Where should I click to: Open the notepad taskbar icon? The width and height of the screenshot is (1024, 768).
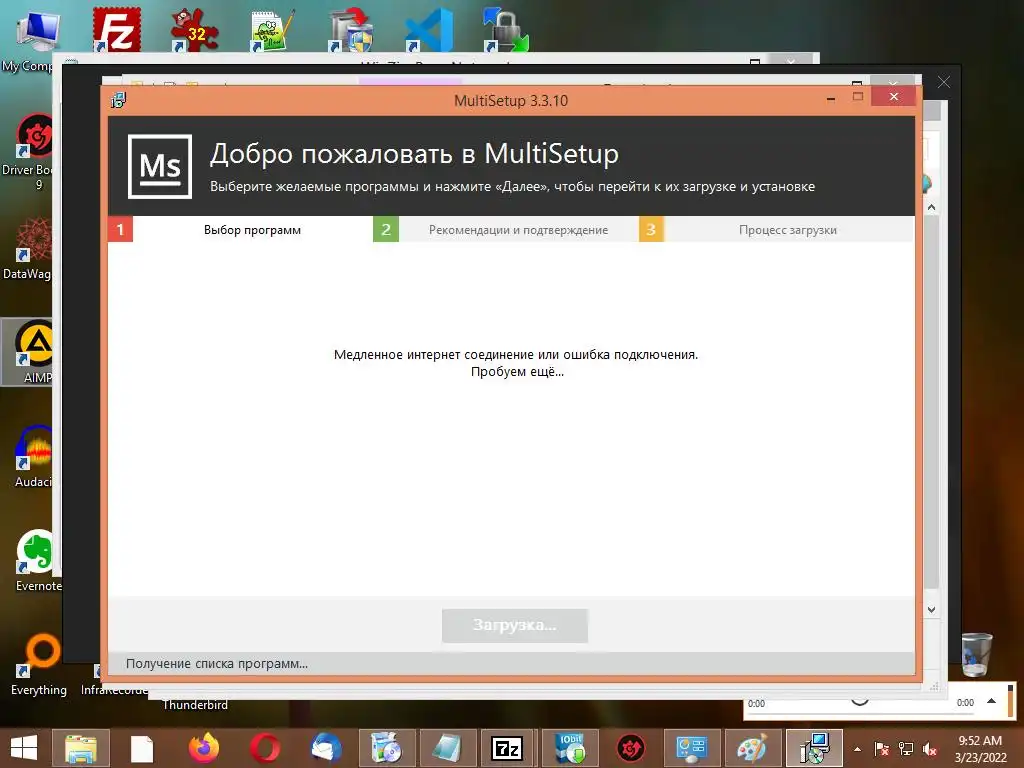coord(448,748)
